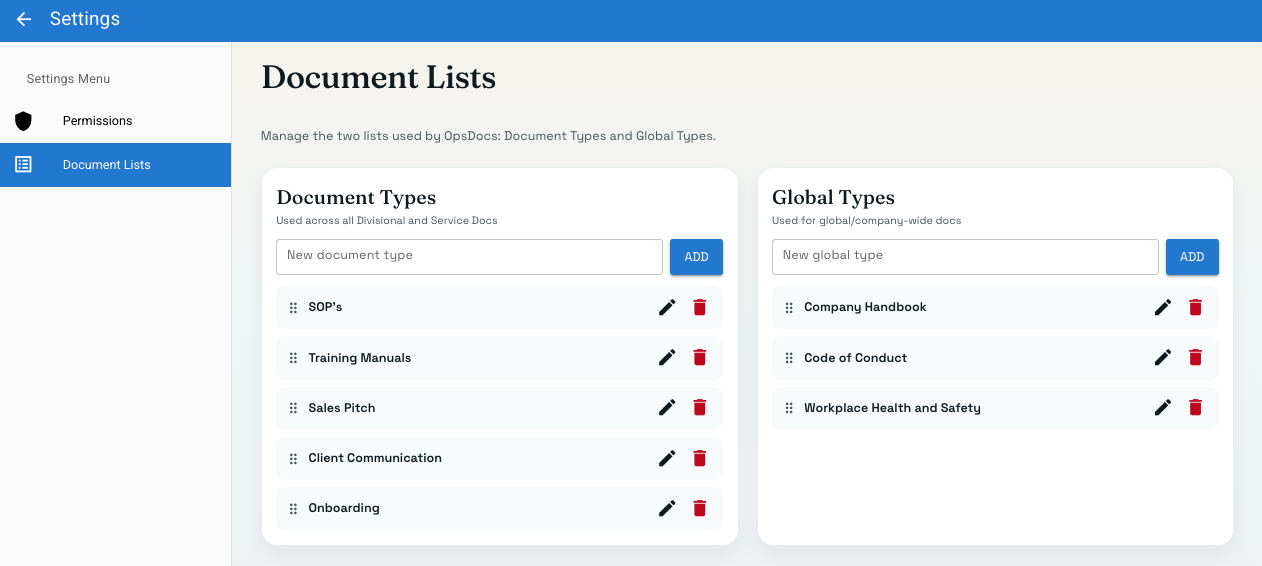Click the Permissions shield icon
The width and height of the screenshot is (1262, 566).
click(23, 121)
